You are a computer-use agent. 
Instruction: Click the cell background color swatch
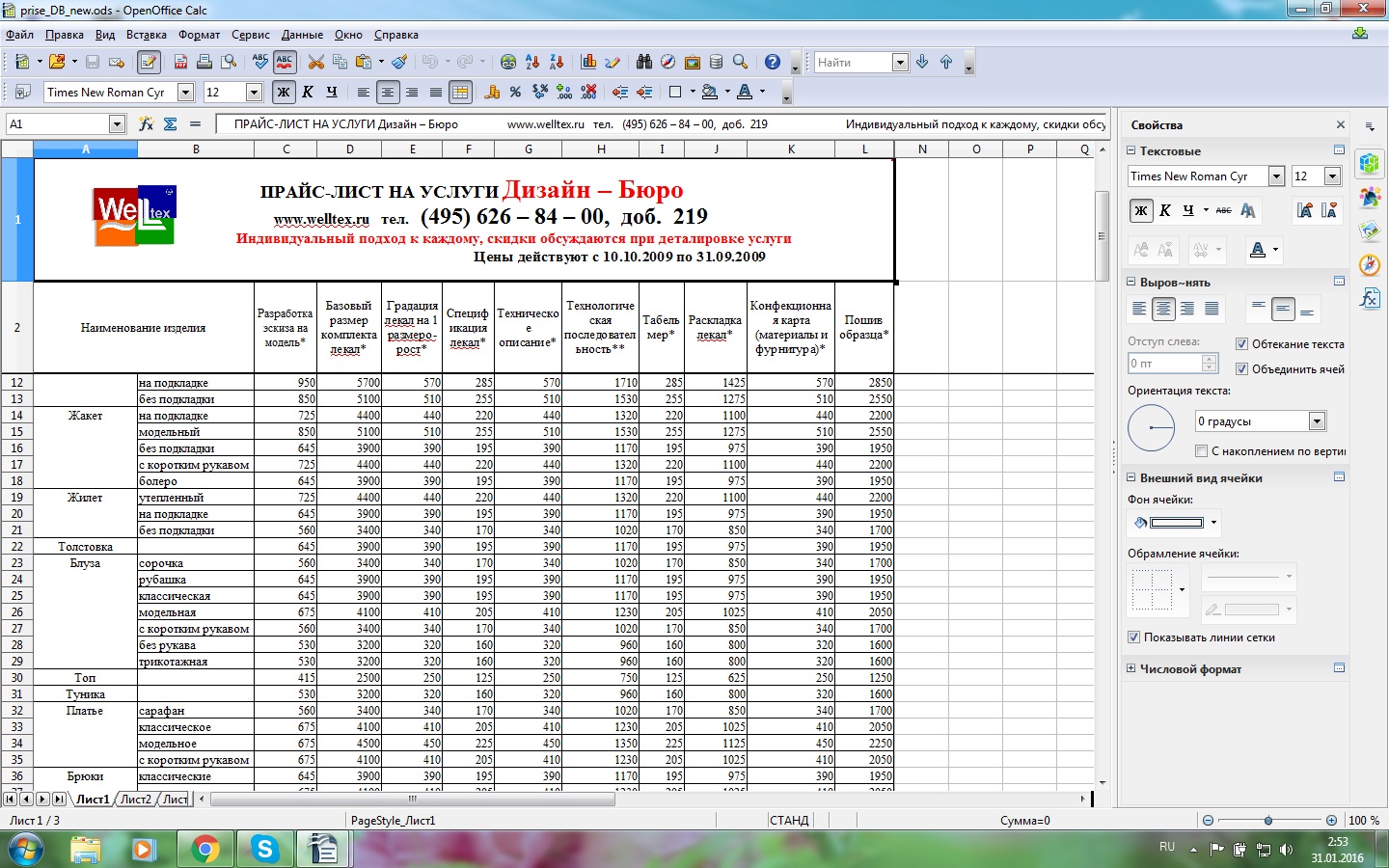click(1177, 523)
